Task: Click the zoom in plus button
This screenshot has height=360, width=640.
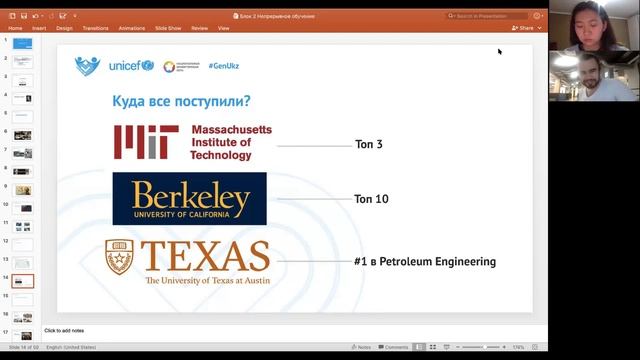Action: pos(504,347)
